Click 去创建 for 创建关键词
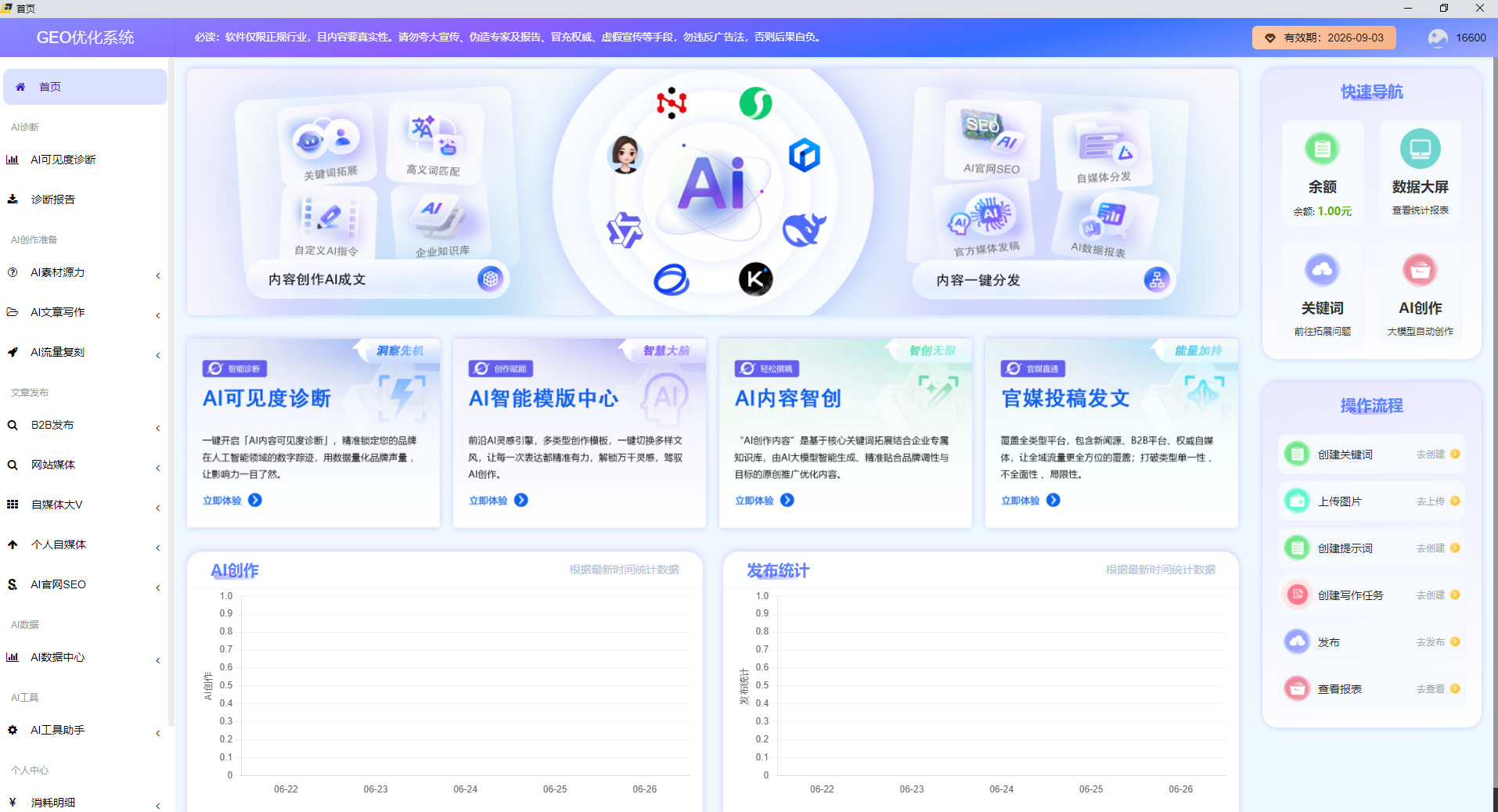The height and width of the screenshot is (812, 1498). [1438, 454]
